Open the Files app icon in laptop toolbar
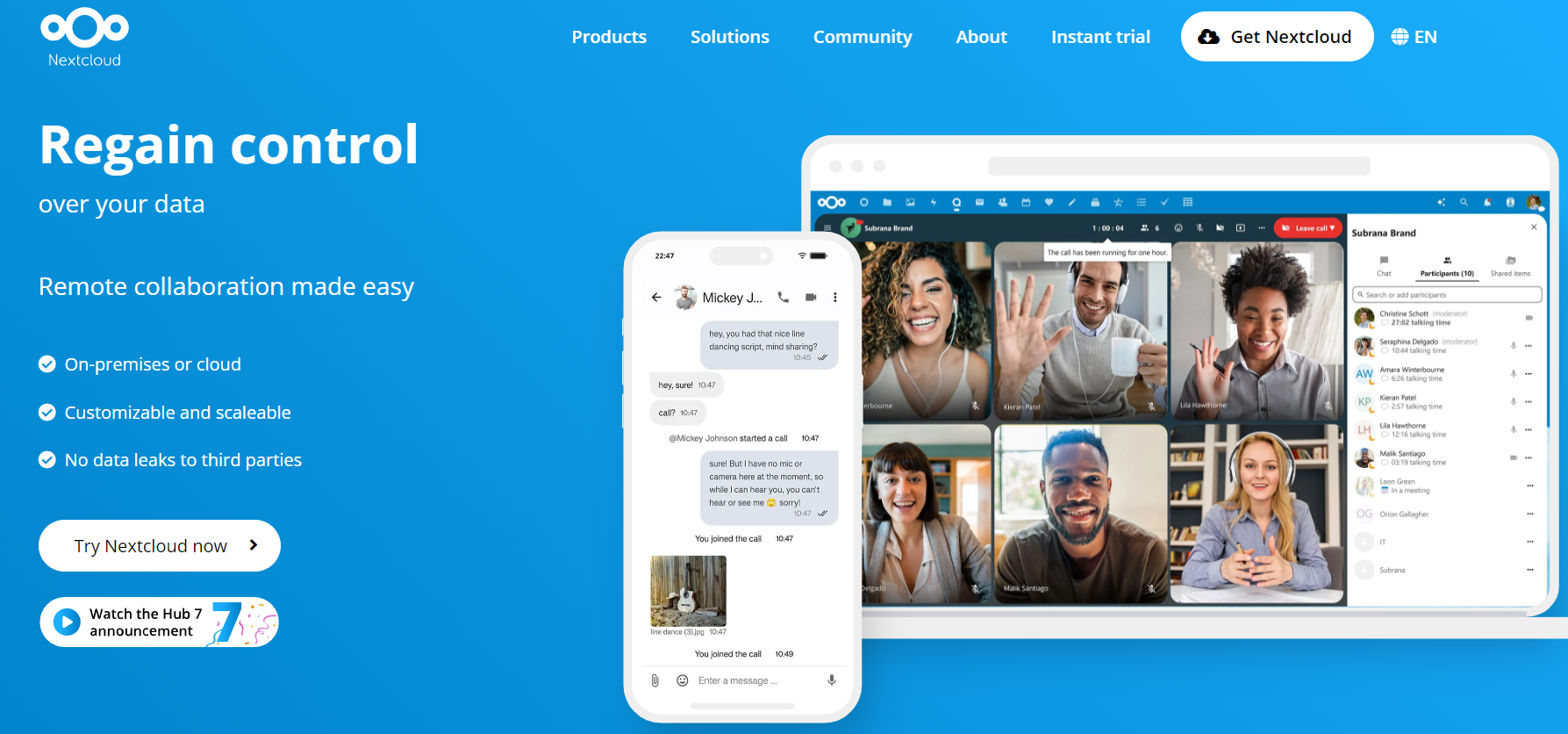The height and width of the screenshot is (734, 1568). 887,202
